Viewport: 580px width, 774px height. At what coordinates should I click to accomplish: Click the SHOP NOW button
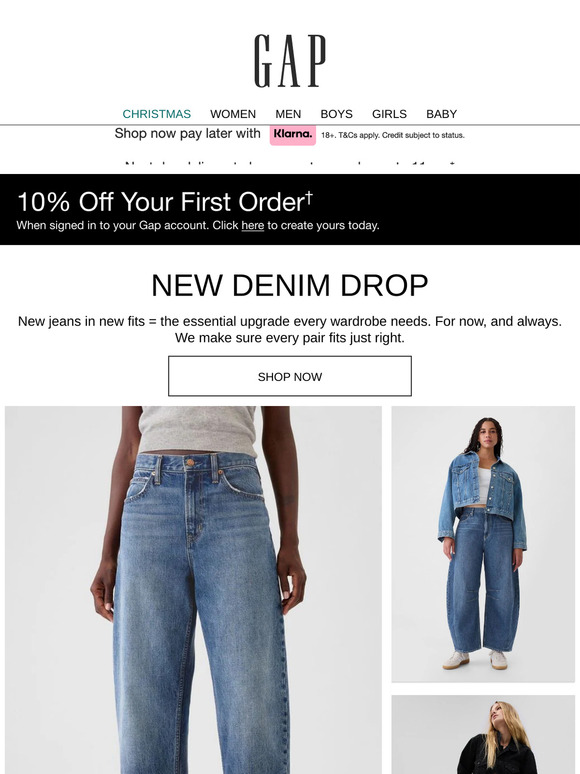290,376
